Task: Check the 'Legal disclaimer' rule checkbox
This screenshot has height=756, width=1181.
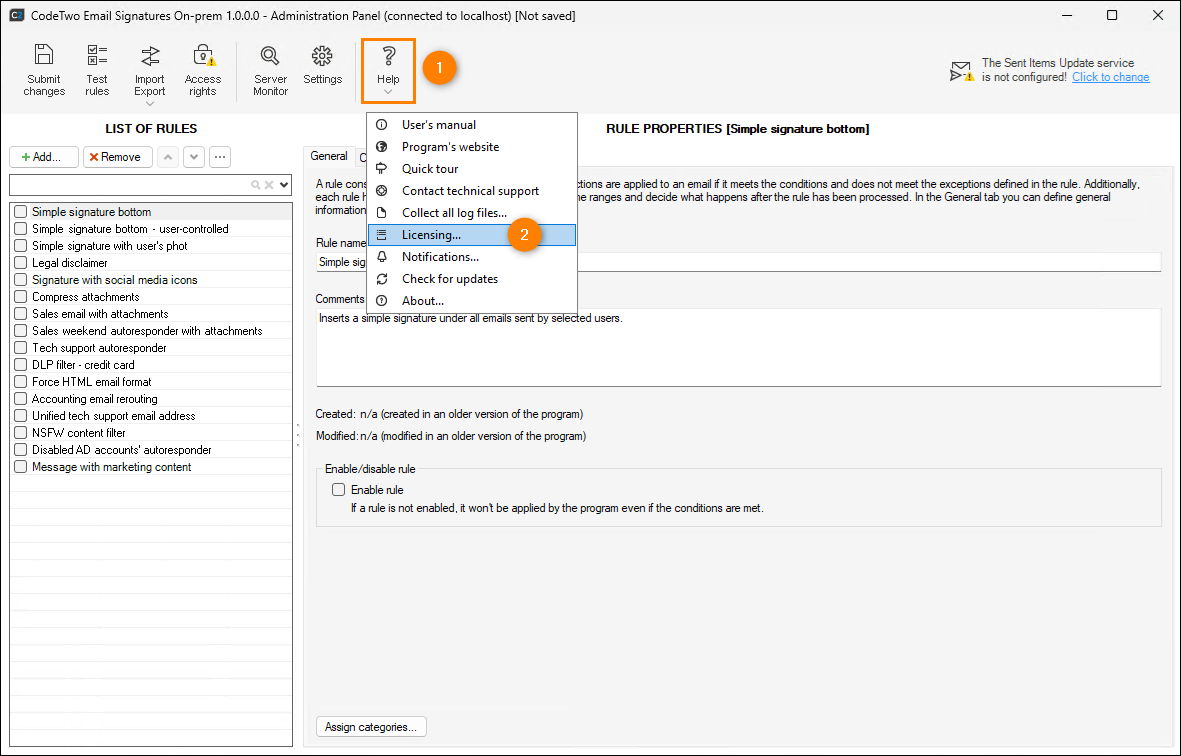Action: pyautogui.click(x=20, y=262)
